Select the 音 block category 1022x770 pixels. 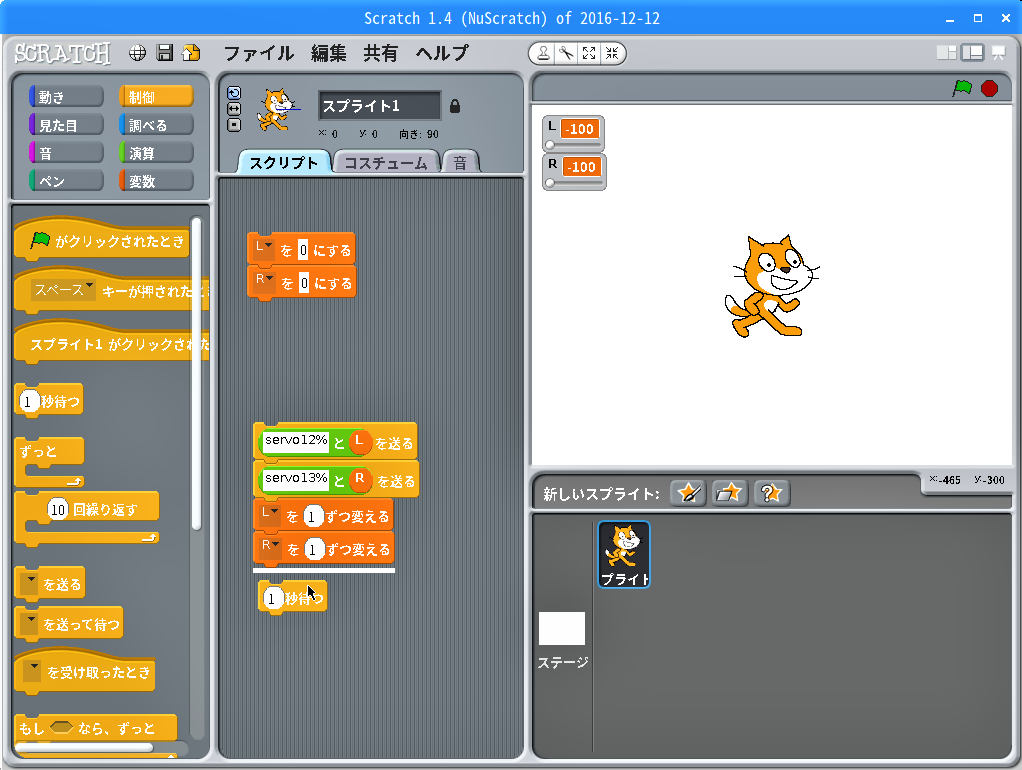66,153
